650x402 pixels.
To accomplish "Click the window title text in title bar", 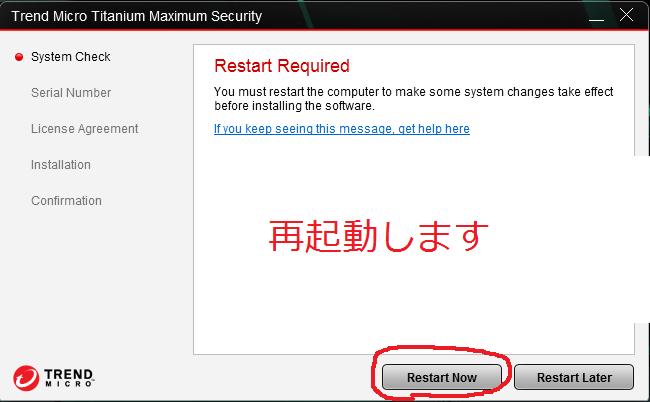I will (137, 16).
